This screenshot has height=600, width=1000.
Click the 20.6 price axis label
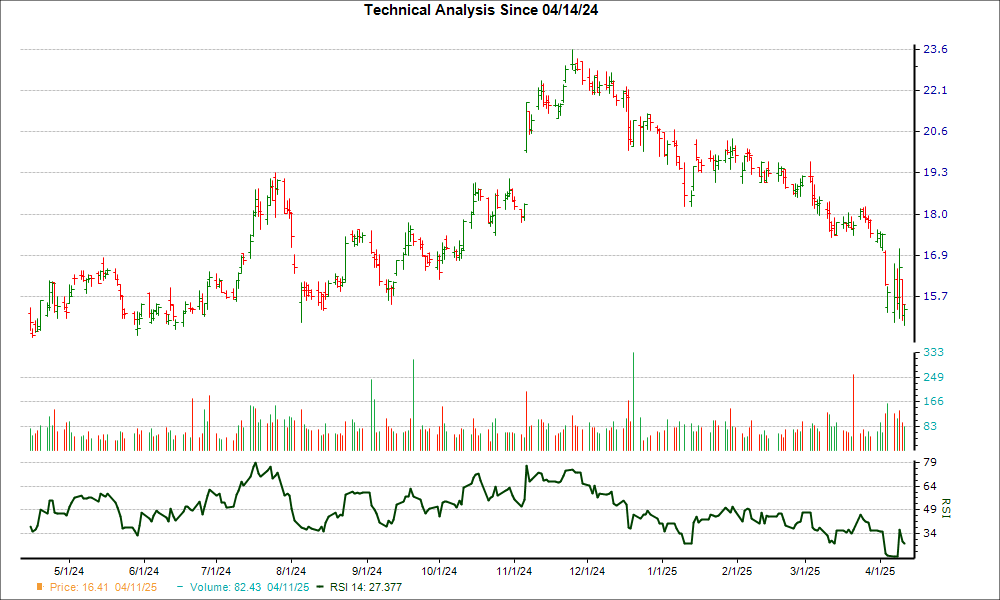pos(933,132)
